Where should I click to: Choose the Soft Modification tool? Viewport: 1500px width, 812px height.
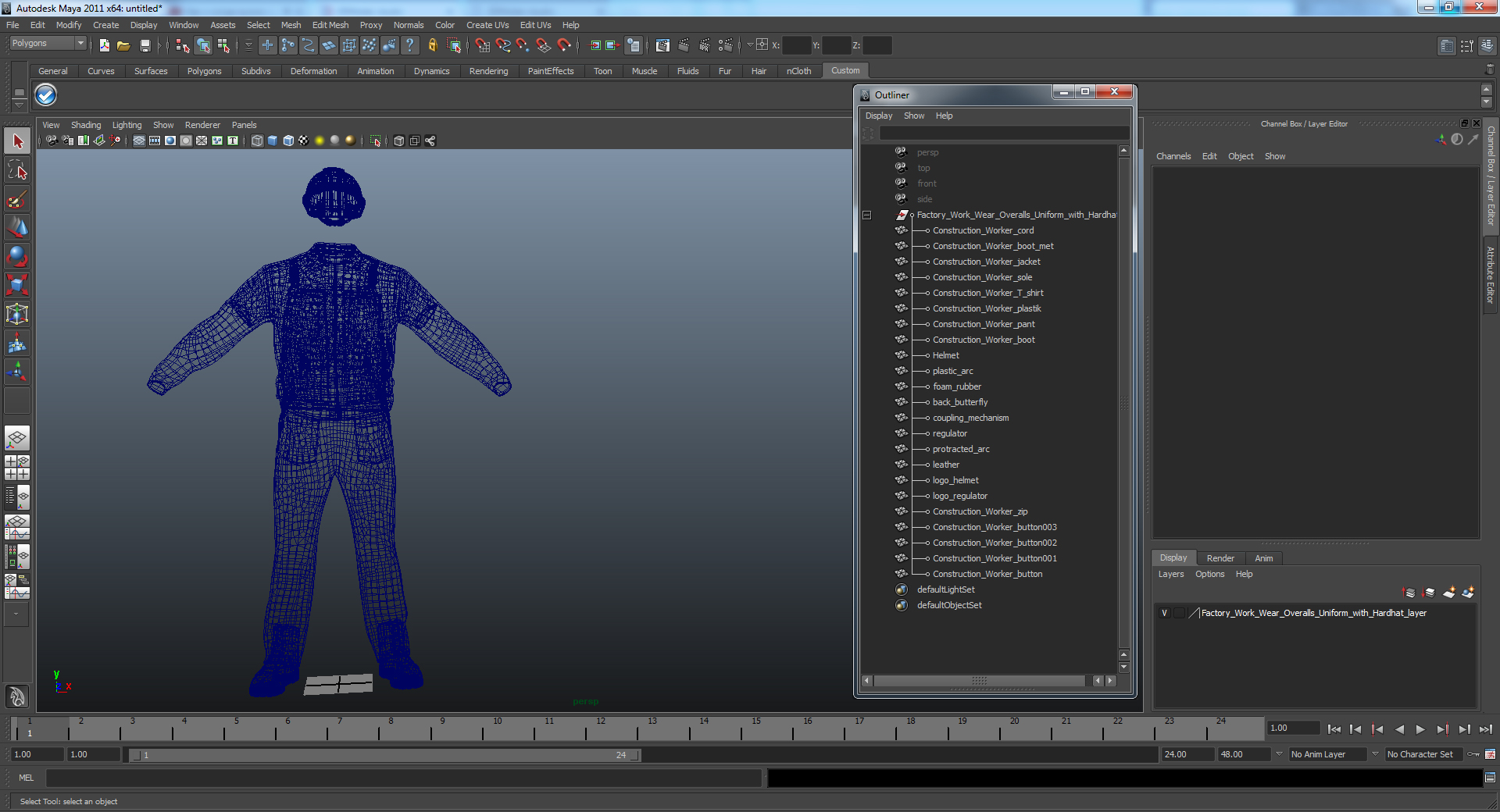click(17, 343)
